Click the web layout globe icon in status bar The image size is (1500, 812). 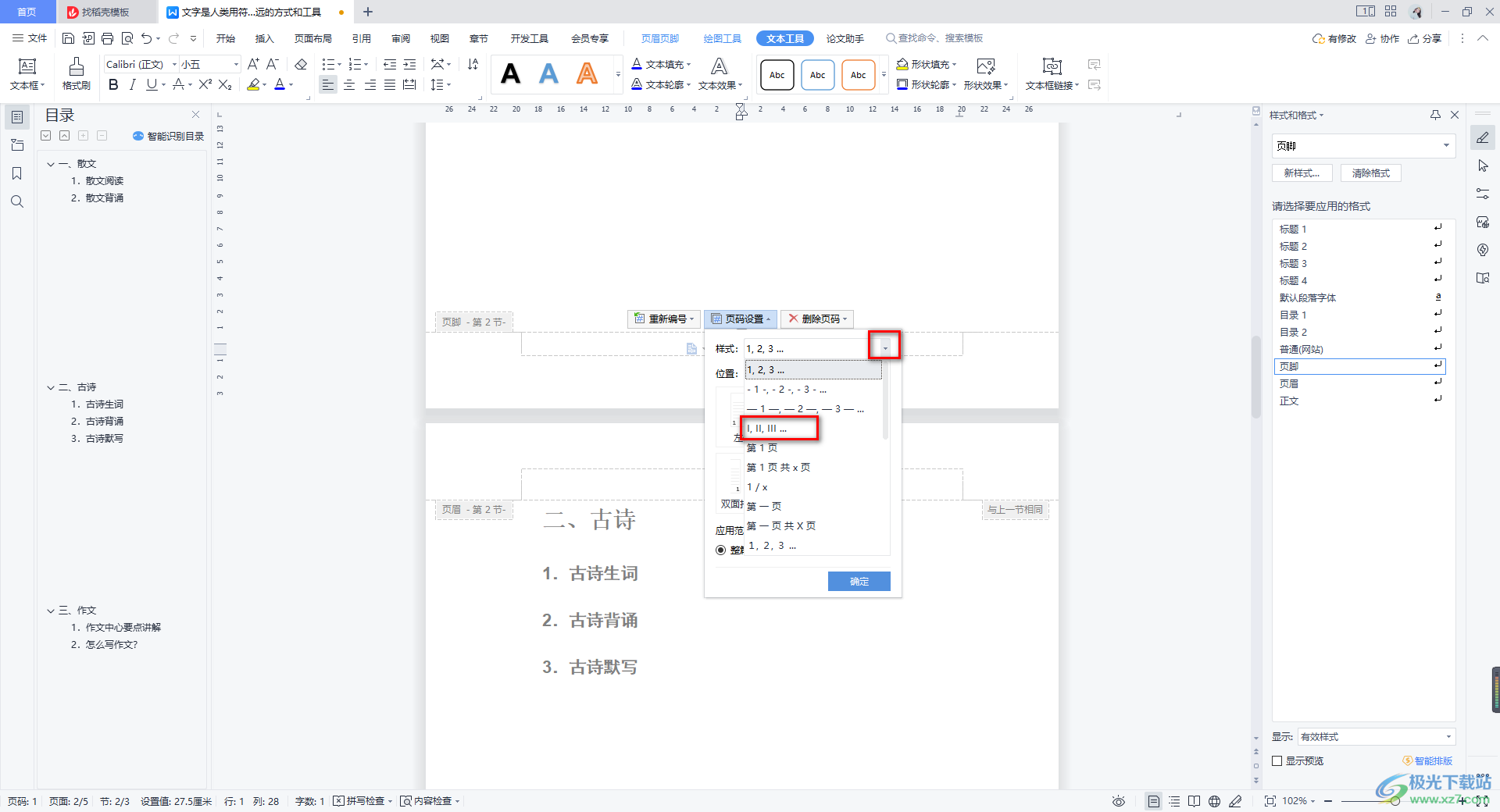tap(1213, 800)
